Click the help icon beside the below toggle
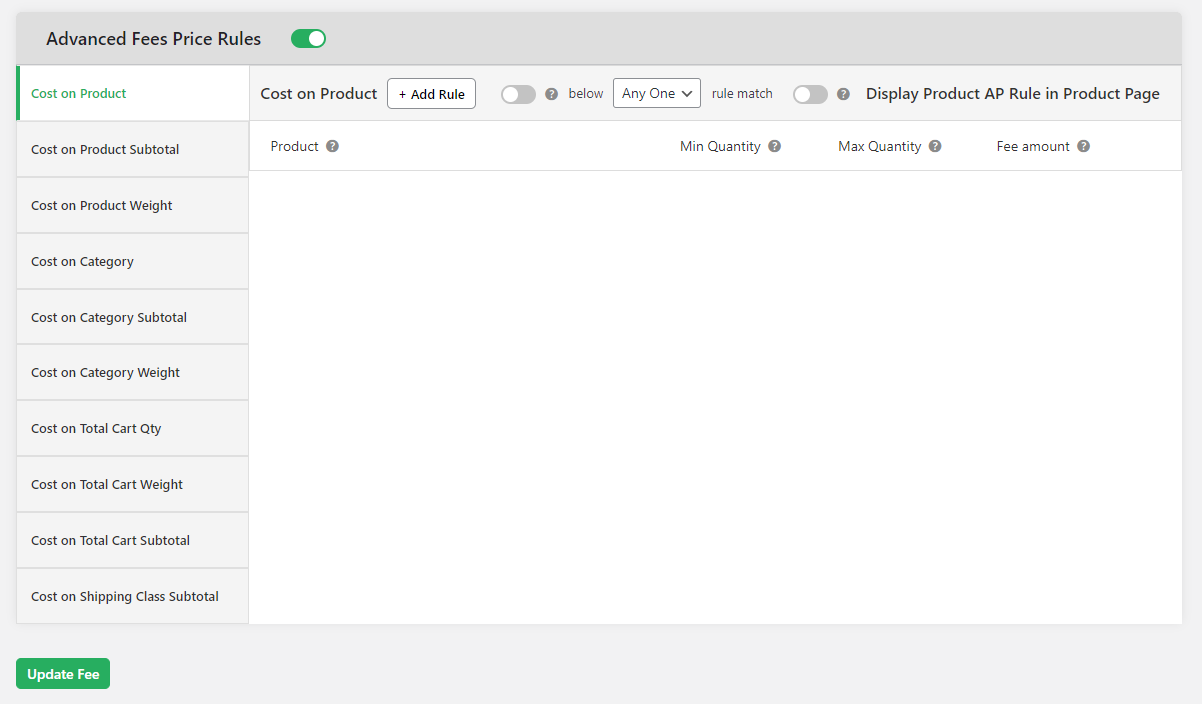This screenshot has width=1202, height=704. coord(551,93)
